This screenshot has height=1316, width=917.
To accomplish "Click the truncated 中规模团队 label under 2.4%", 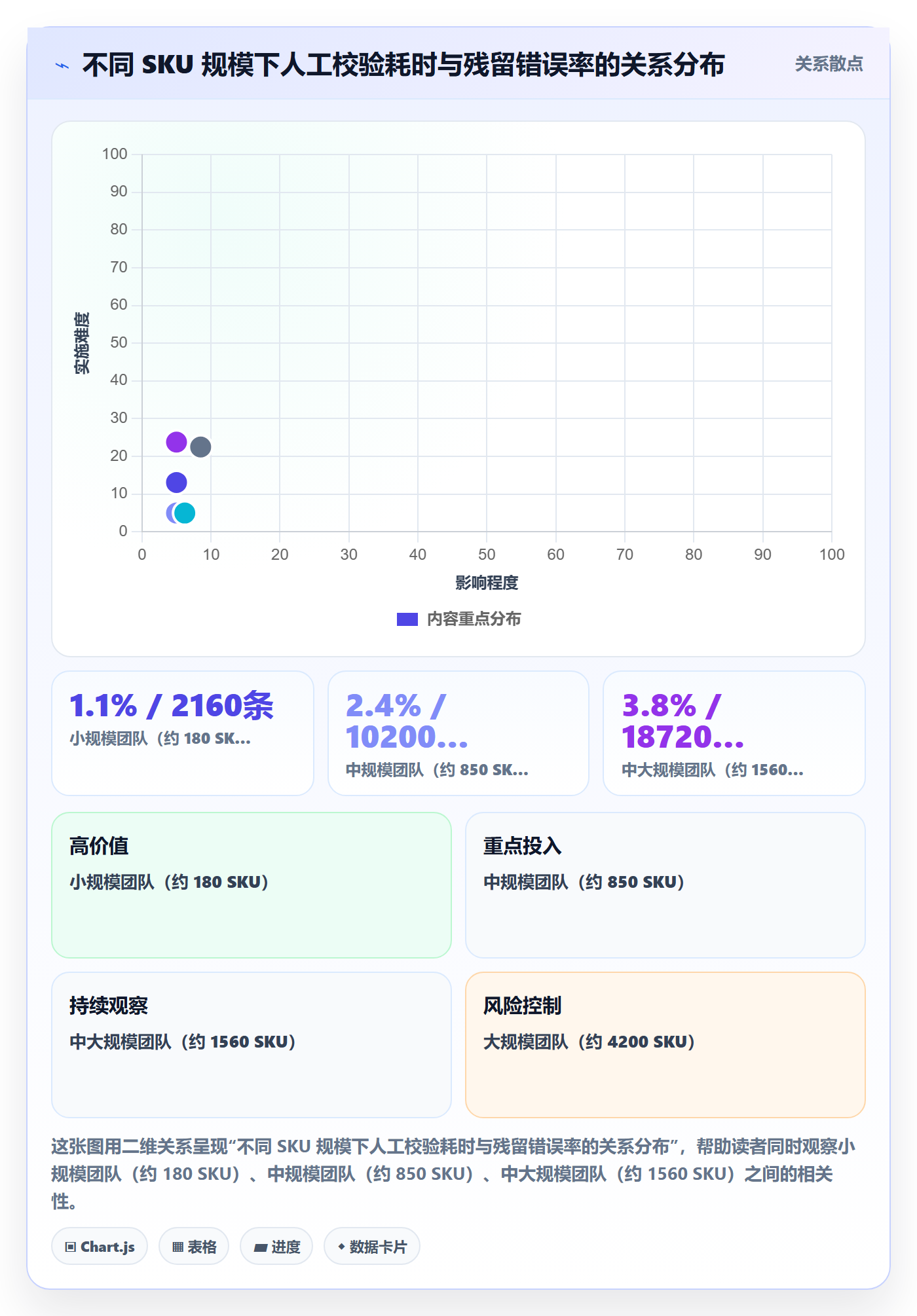I will tap(437, 770).
